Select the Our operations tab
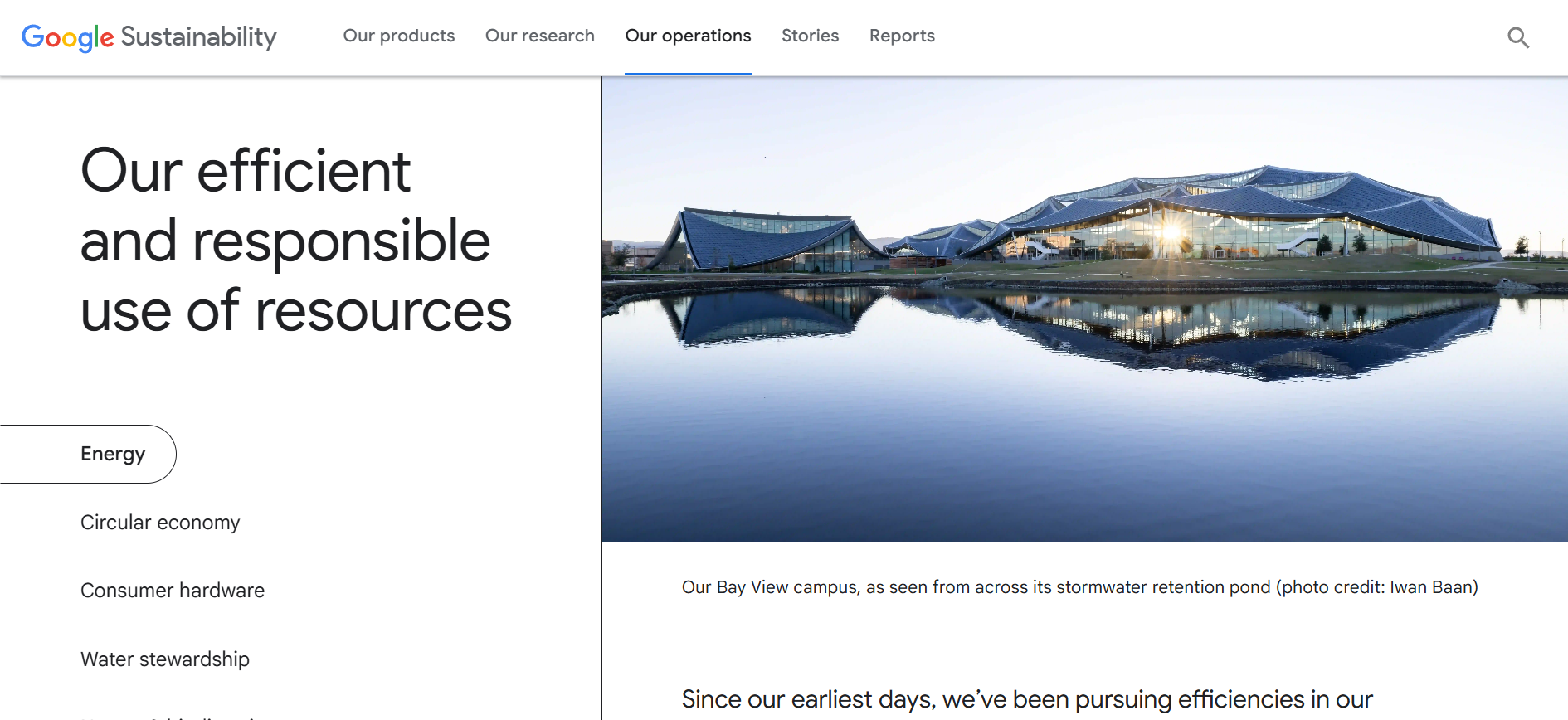 (688, 36)
